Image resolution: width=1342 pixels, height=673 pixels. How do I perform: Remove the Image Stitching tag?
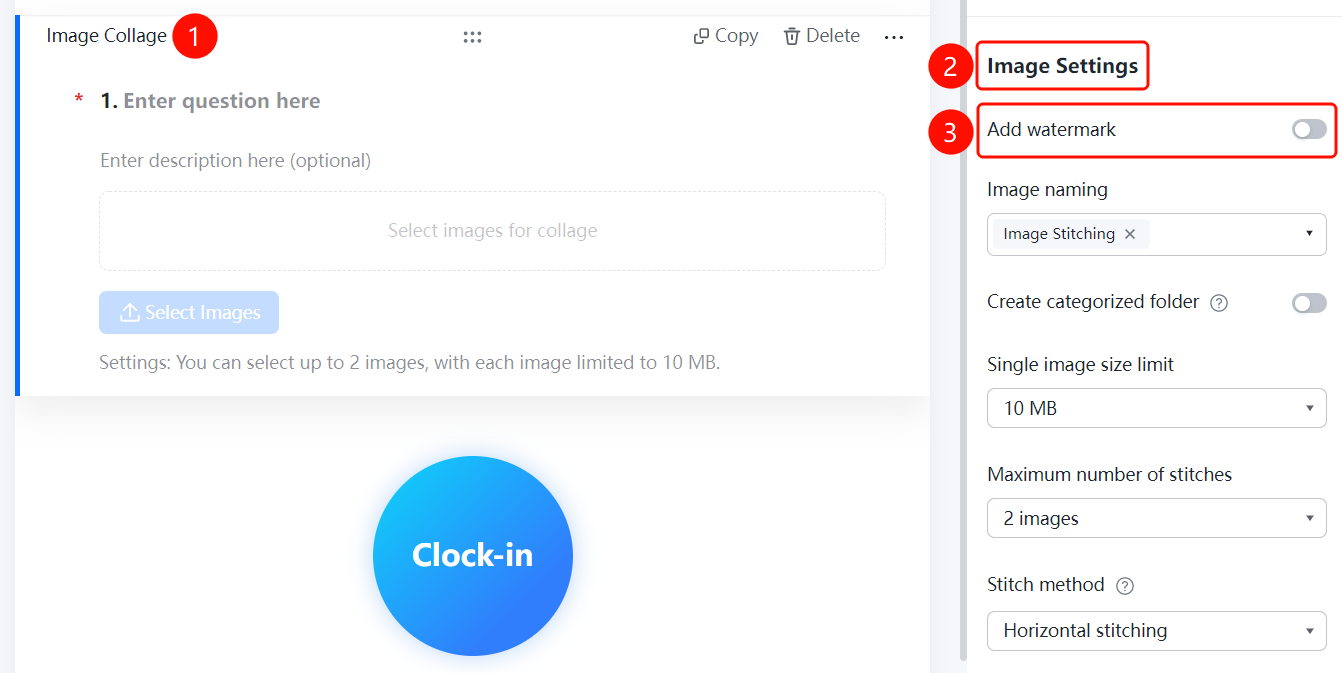click(x=1130, y=234)
